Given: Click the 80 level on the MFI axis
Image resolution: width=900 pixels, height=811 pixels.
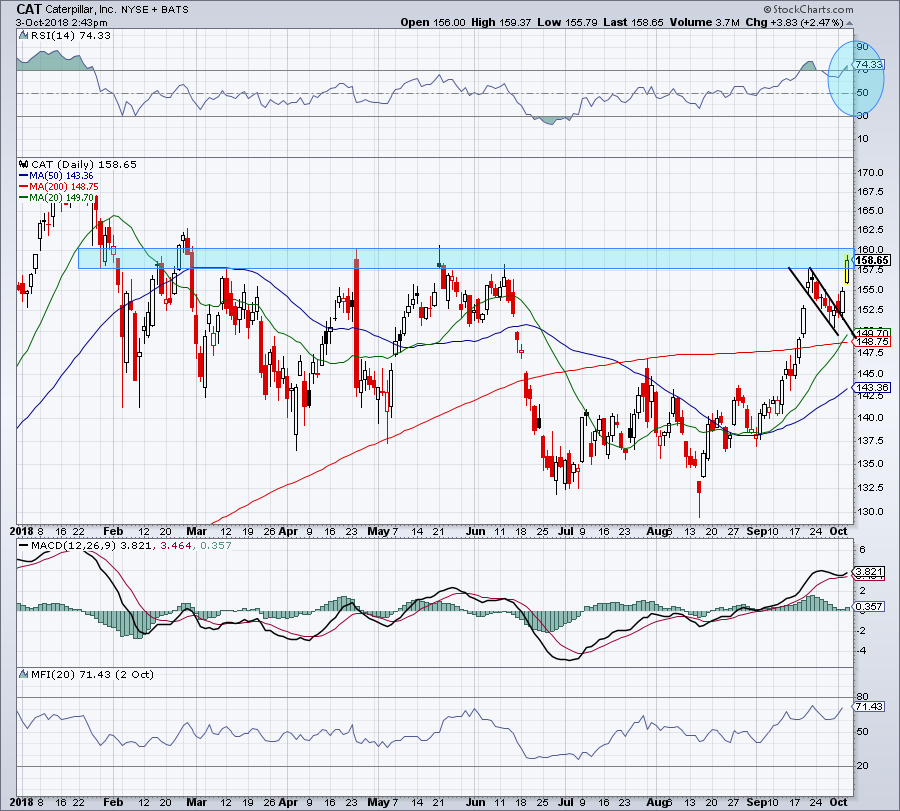Looking at the screenshot, I should pyautogui.click(x=862, y=697).
